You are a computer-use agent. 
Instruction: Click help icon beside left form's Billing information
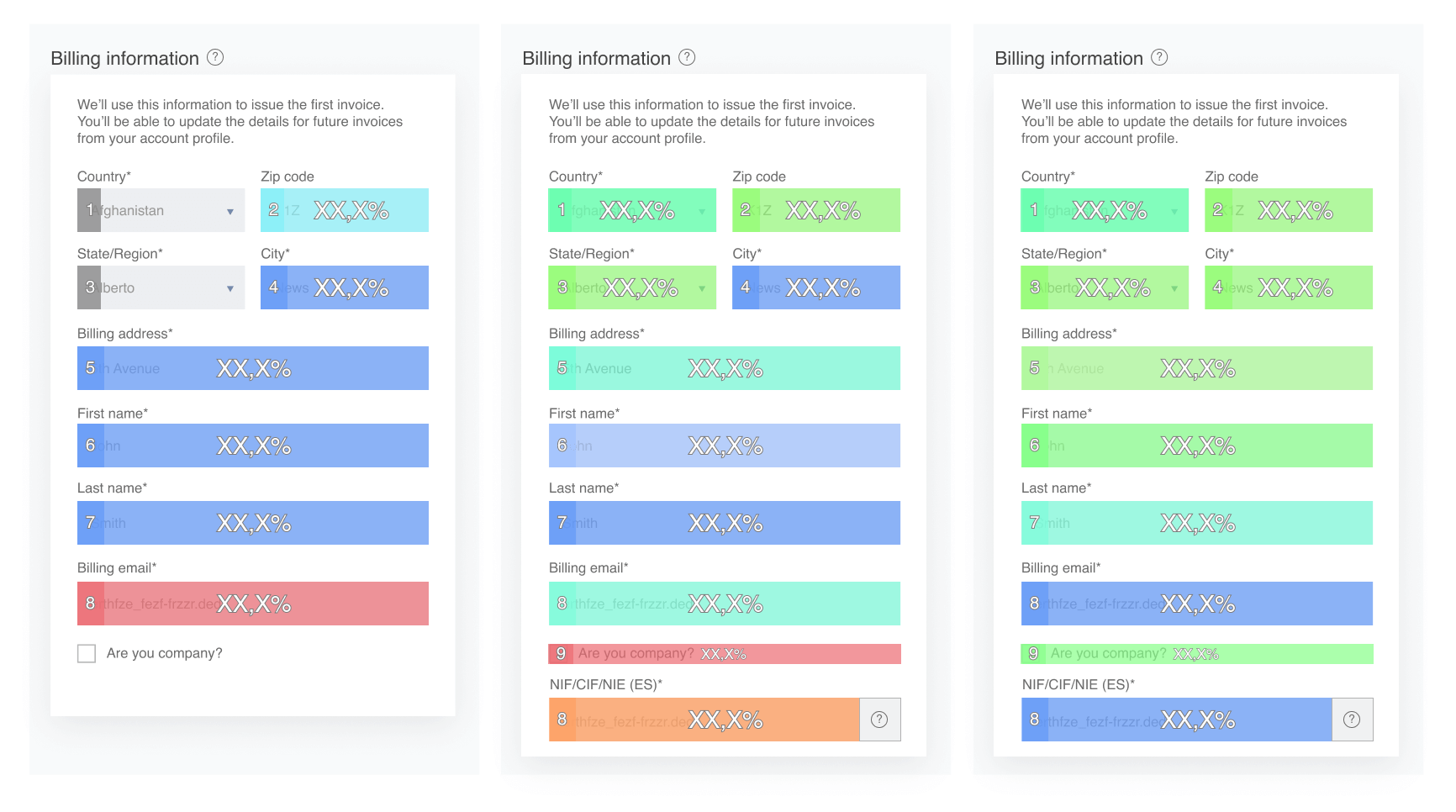215,57
